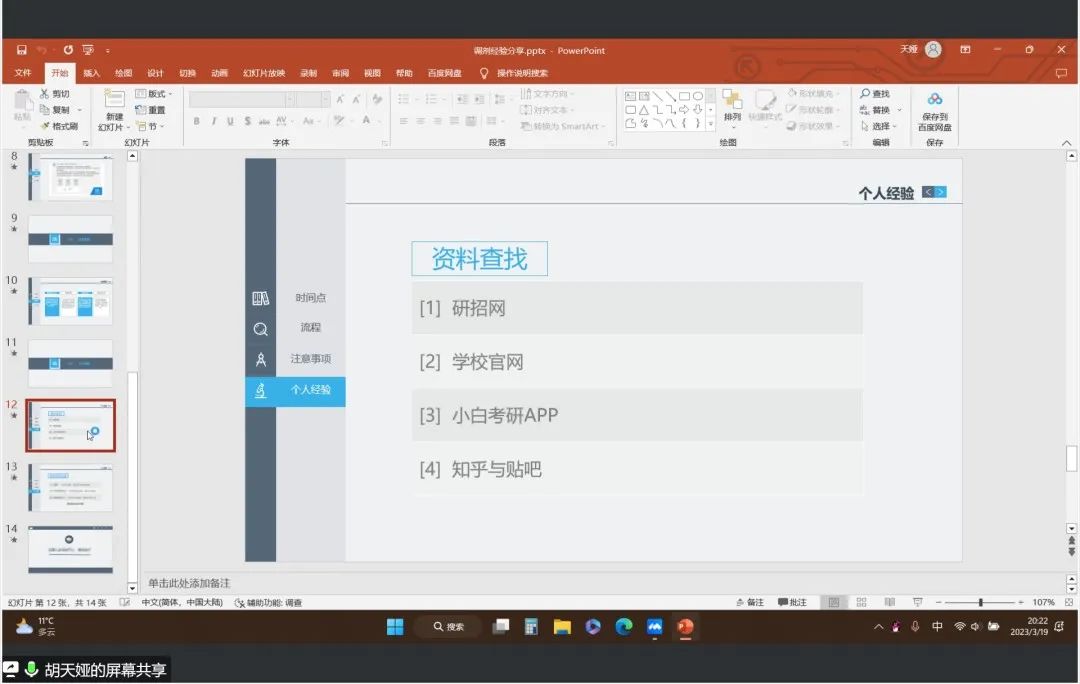This screenshot has height=684, width=1080.
Task: Open the comments icon below window controls
Action: tap(1061, 73)
